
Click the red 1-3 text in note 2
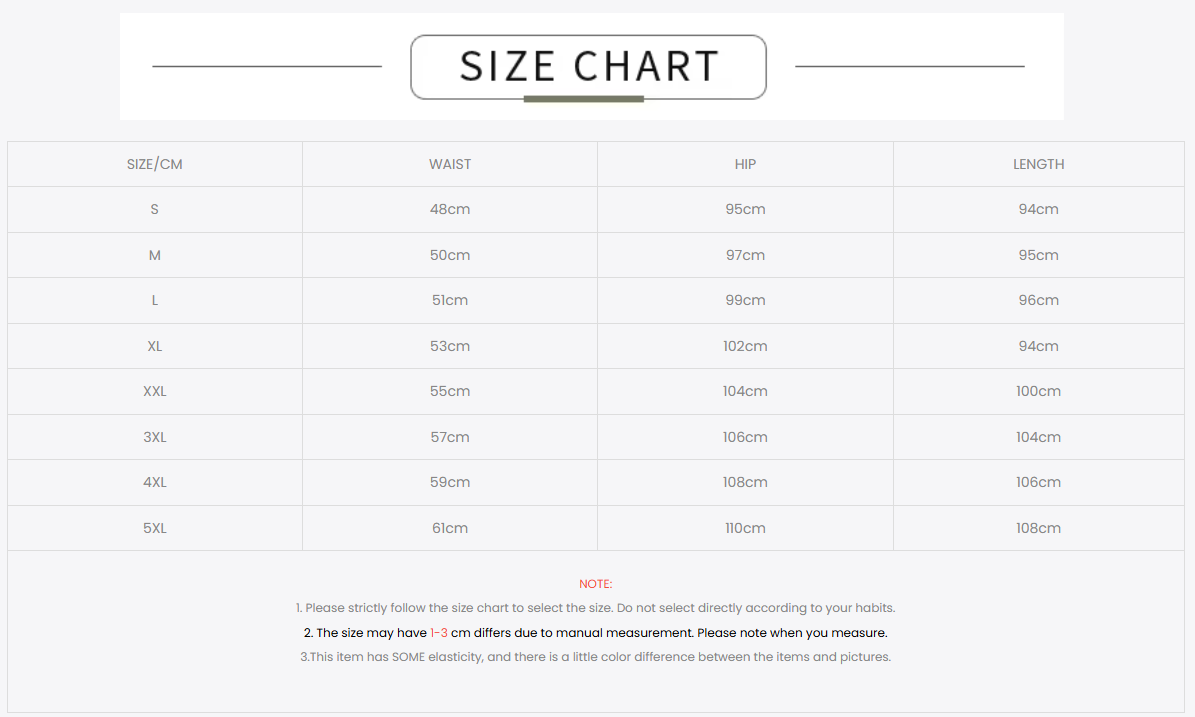click(x=439, y=633)
